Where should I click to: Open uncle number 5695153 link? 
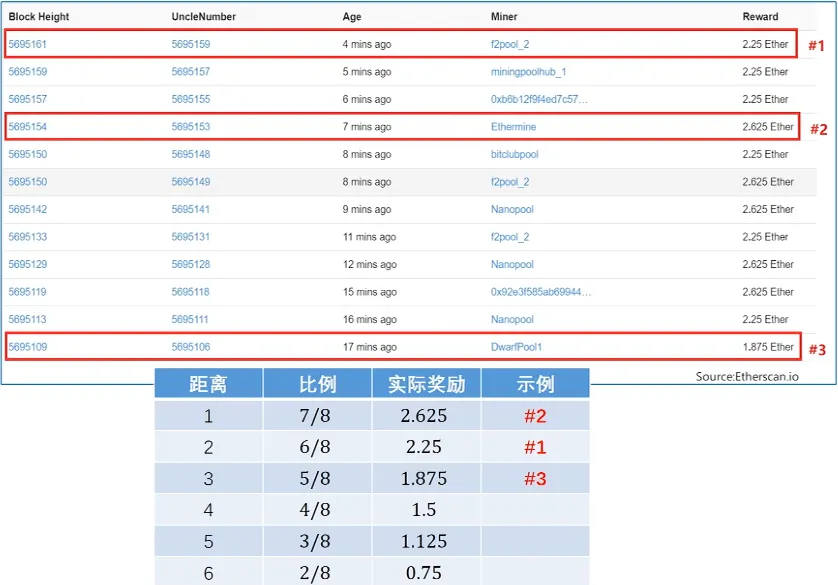(191, 127)
